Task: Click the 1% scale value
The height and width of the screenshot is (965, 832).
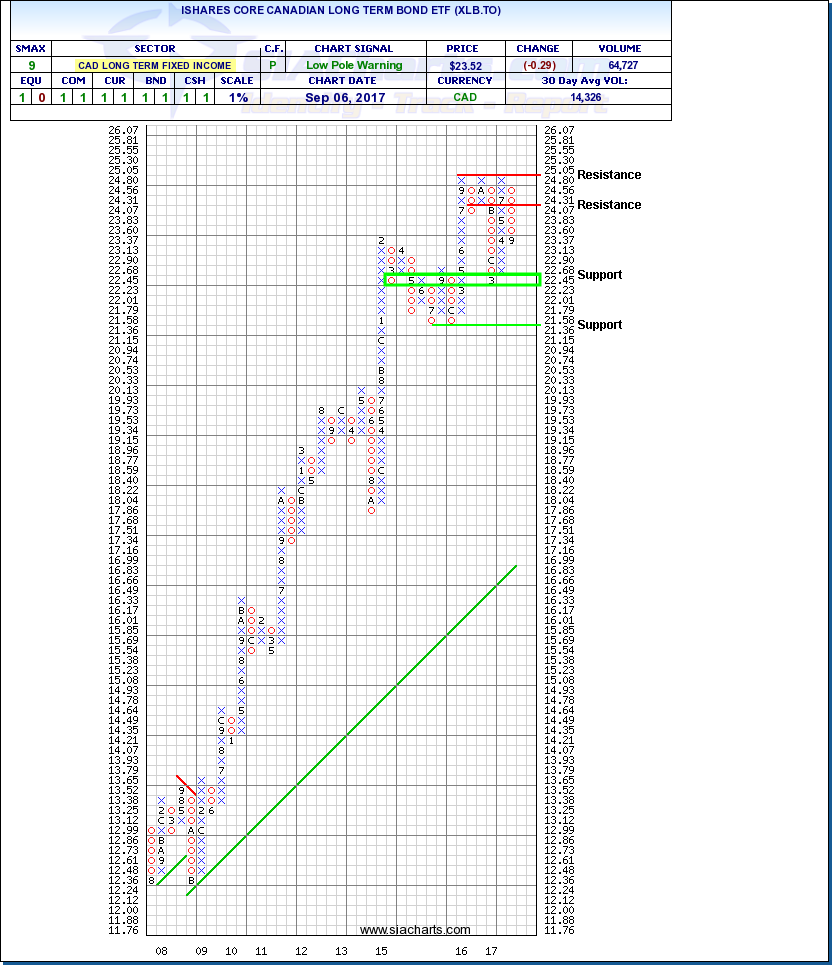Action: click(237, 97)
